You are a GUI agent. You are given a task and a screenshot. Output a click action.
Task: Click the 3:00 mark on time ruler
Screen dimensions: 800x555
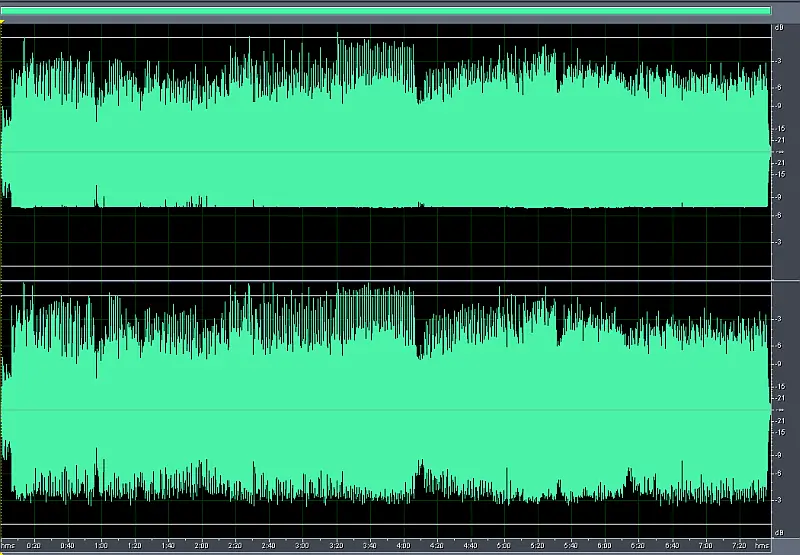coord(302,546)
